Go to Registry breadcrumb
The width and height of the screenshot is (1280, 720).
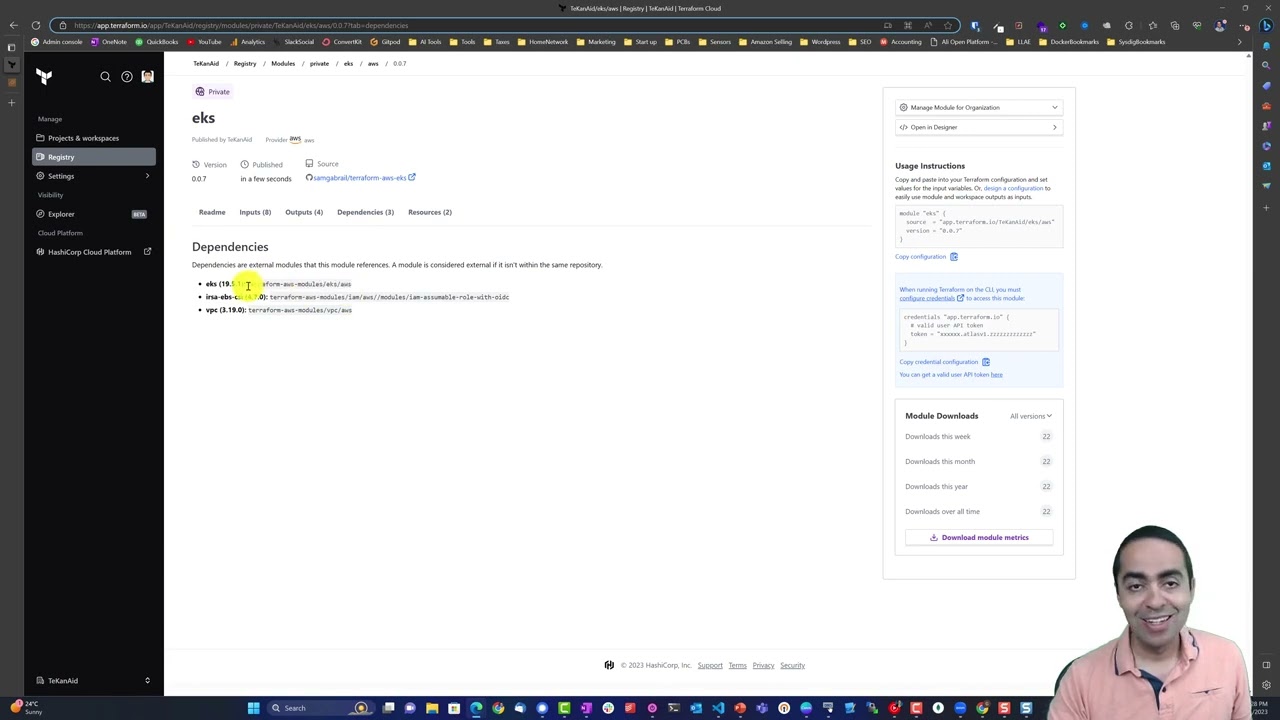tap(245, 63)
